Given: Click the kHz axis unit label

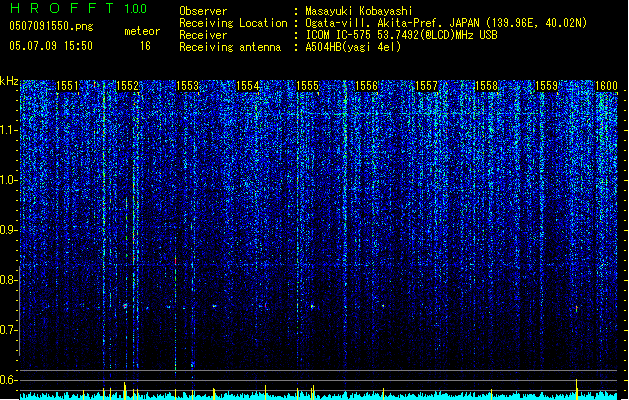Looking at the screenshot, I should [x=9, y=81].
